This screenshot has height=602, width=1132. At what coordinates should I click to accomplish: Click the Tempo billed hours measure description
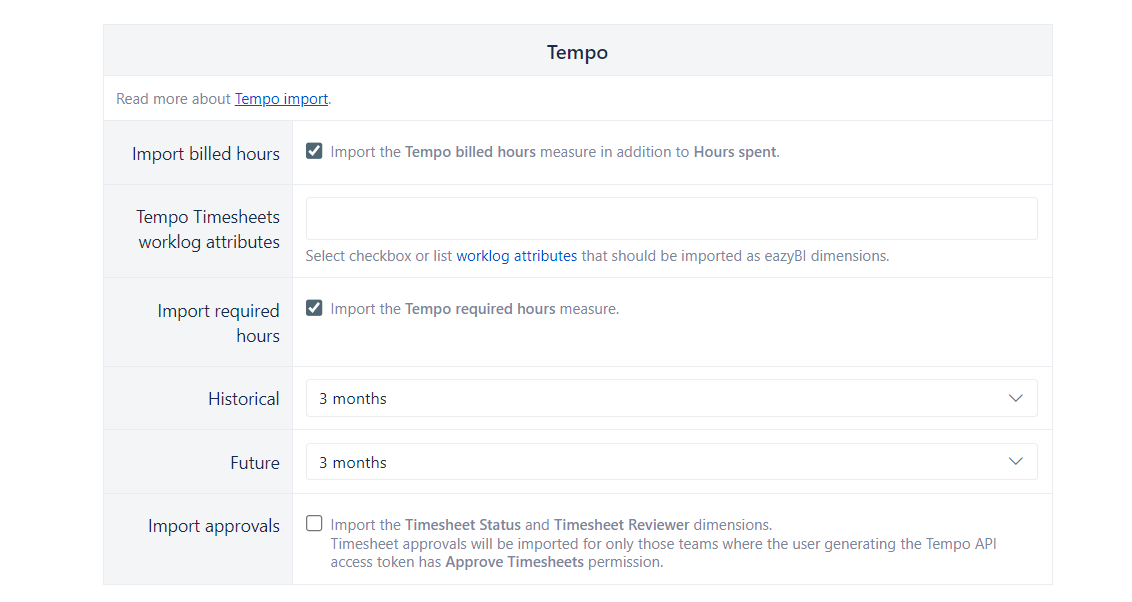(x=555, y=153)
